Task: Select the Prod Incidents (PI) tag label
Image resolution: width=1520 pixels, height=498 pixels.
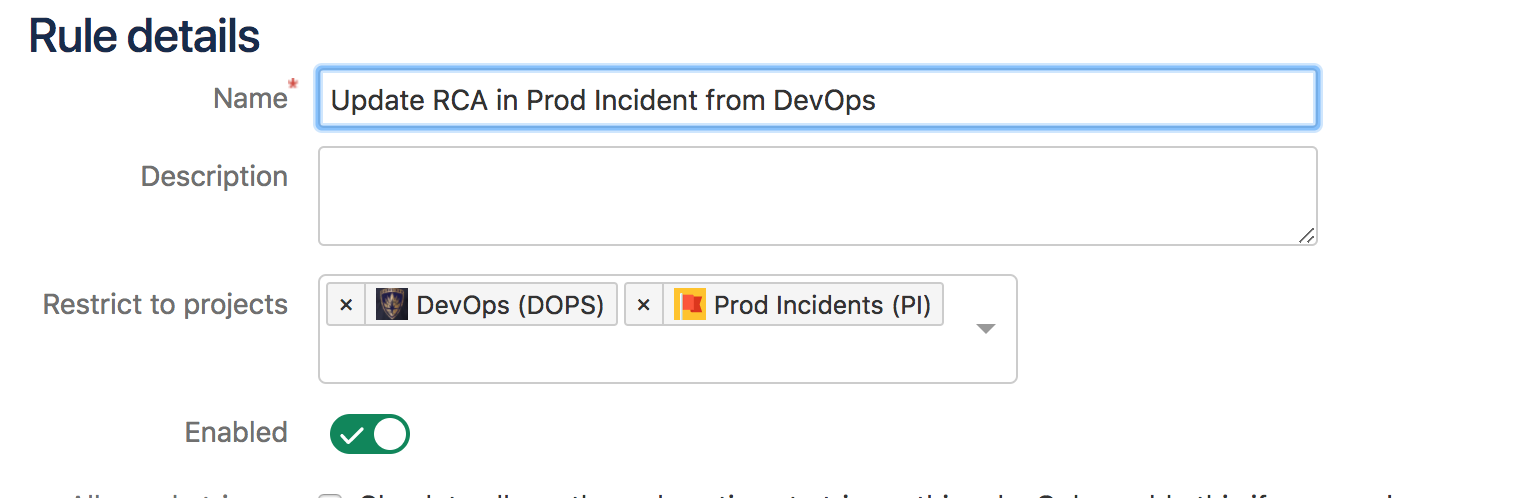Action: tap(822, 305)
